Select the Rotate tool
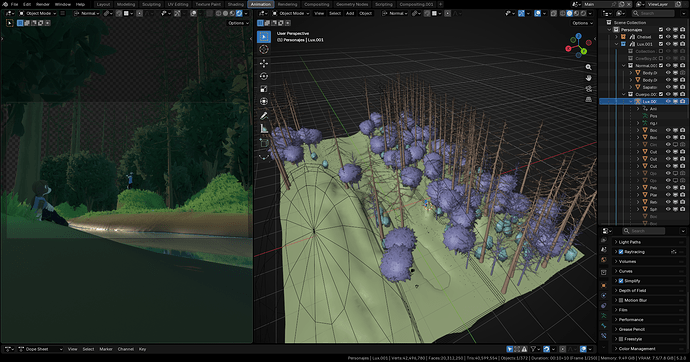Viewport: 690px width, 362px height. point(264,77)
